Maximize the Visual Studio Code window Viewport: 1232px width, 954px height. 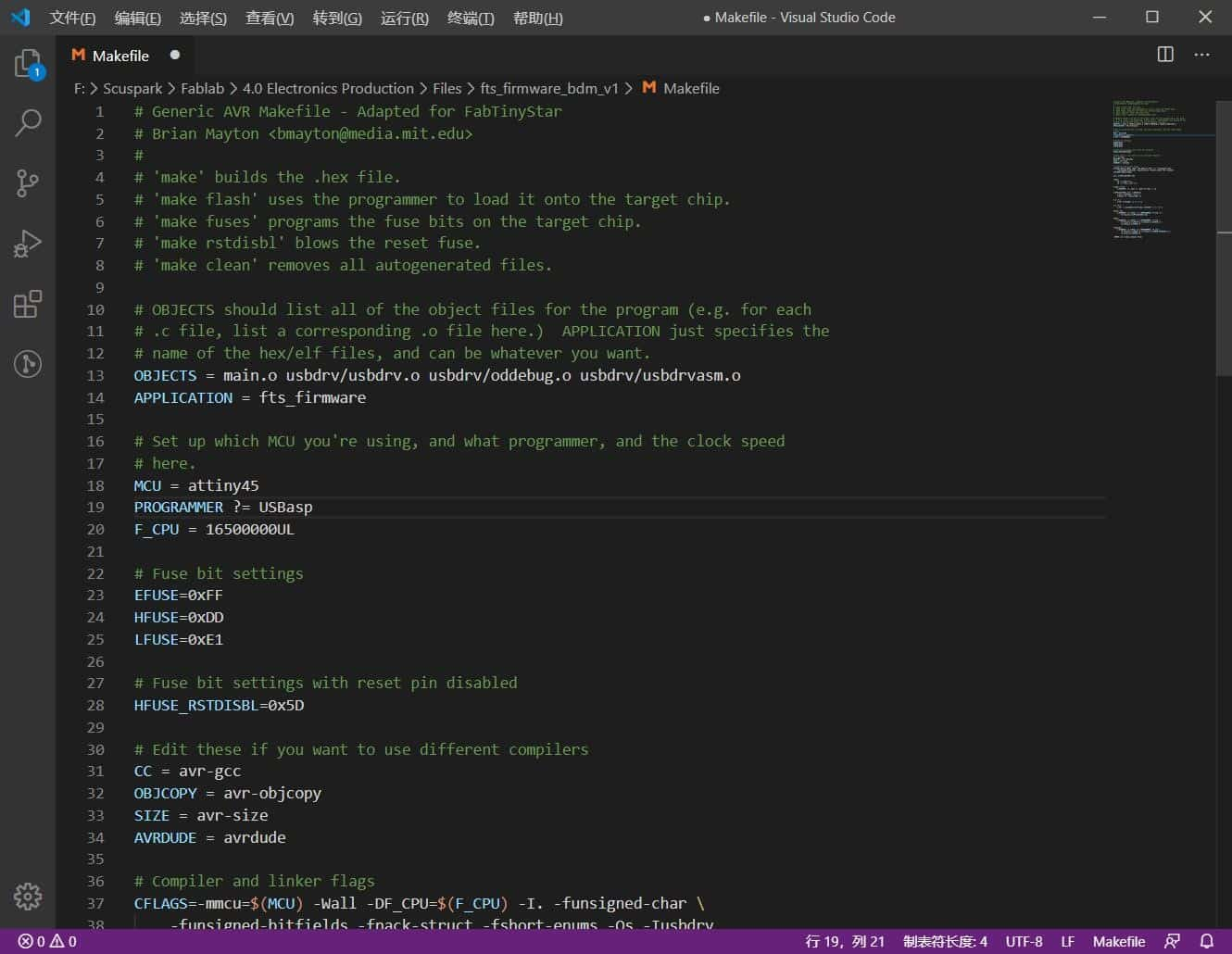(1152, 17)
